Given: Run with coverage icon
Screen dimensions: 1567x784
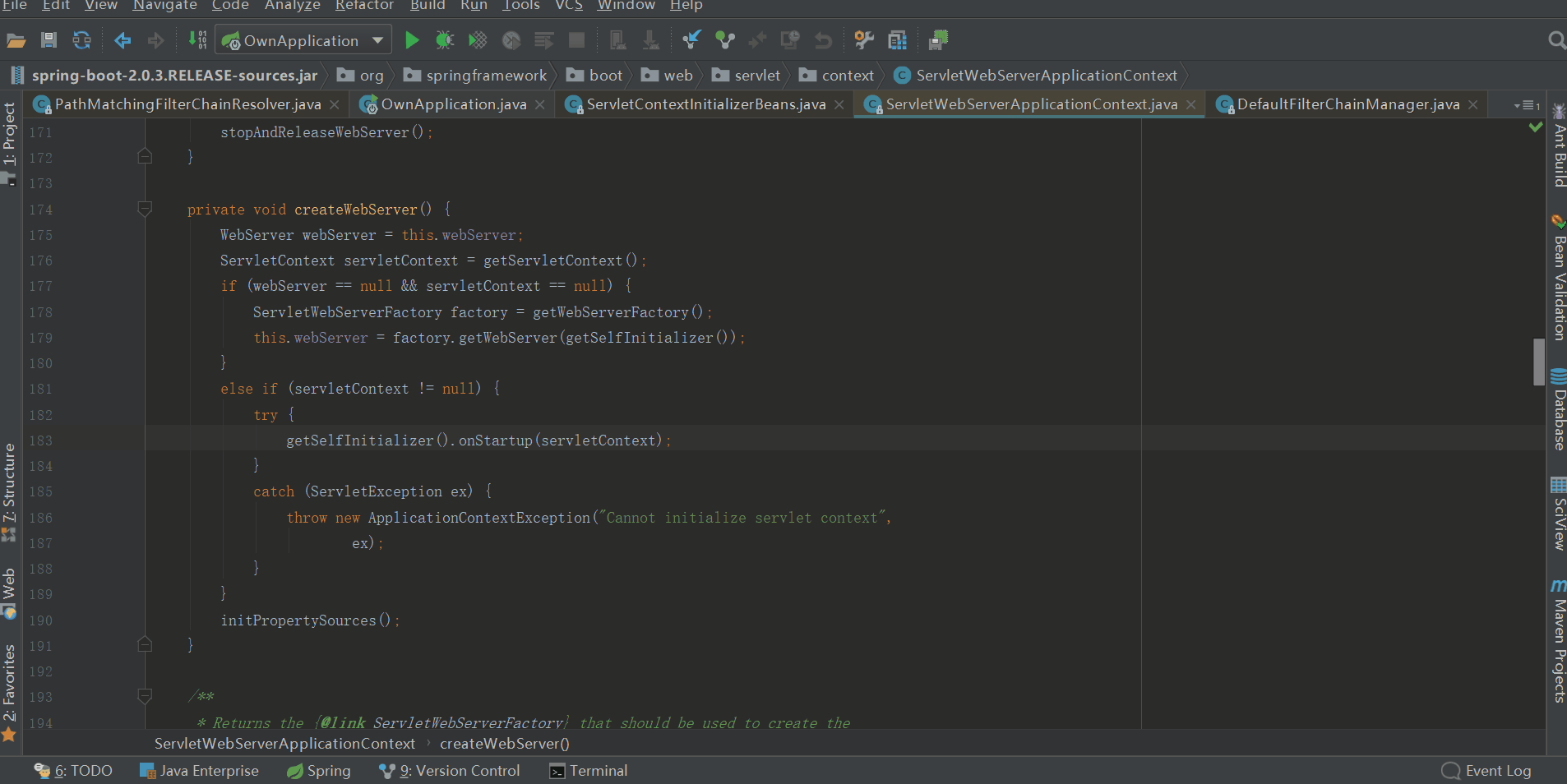Looking at the screenshot, I should tap(478, 40).
